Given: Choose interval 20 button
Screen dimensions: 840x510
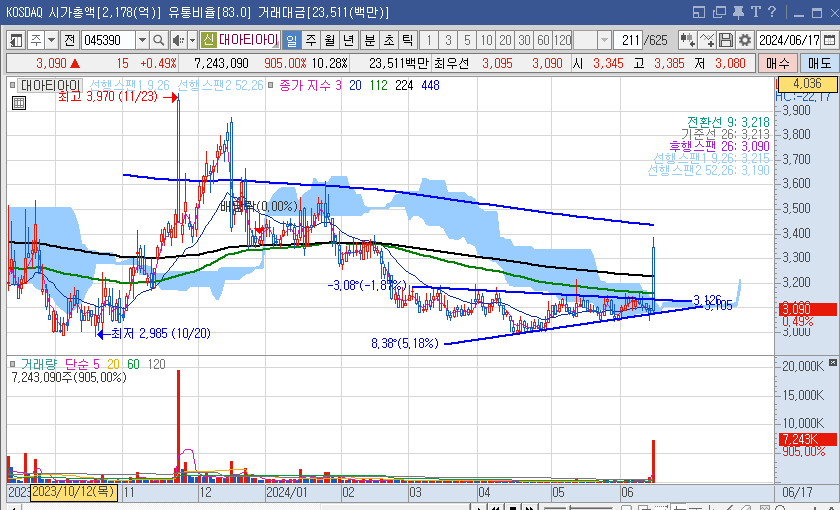Looking at the screenshot, I should pyautogui.click(x=505, y=40).
